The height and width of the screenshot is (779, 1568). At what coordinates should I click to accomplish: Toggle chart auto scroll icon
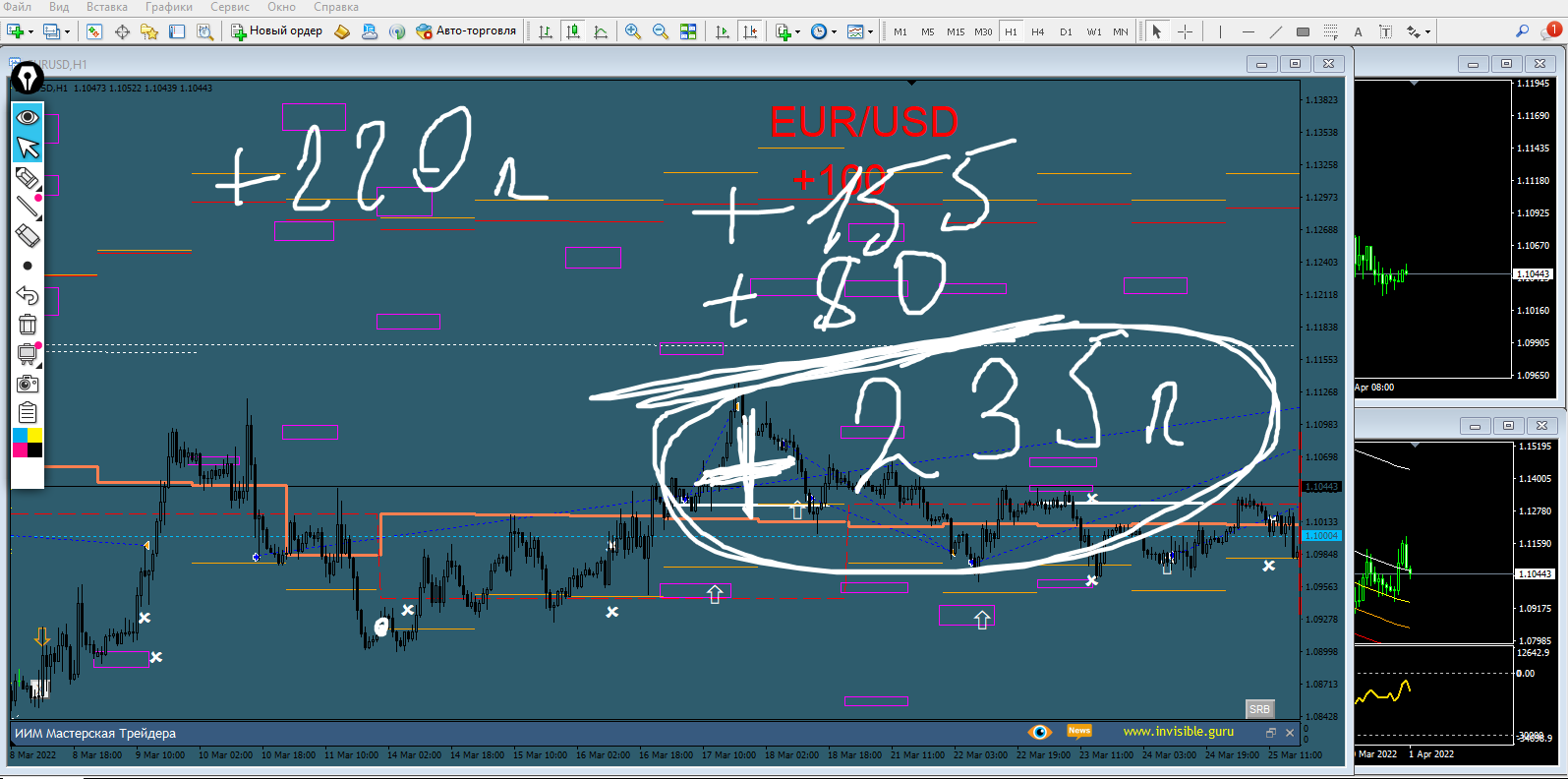[x=723, y=31]
